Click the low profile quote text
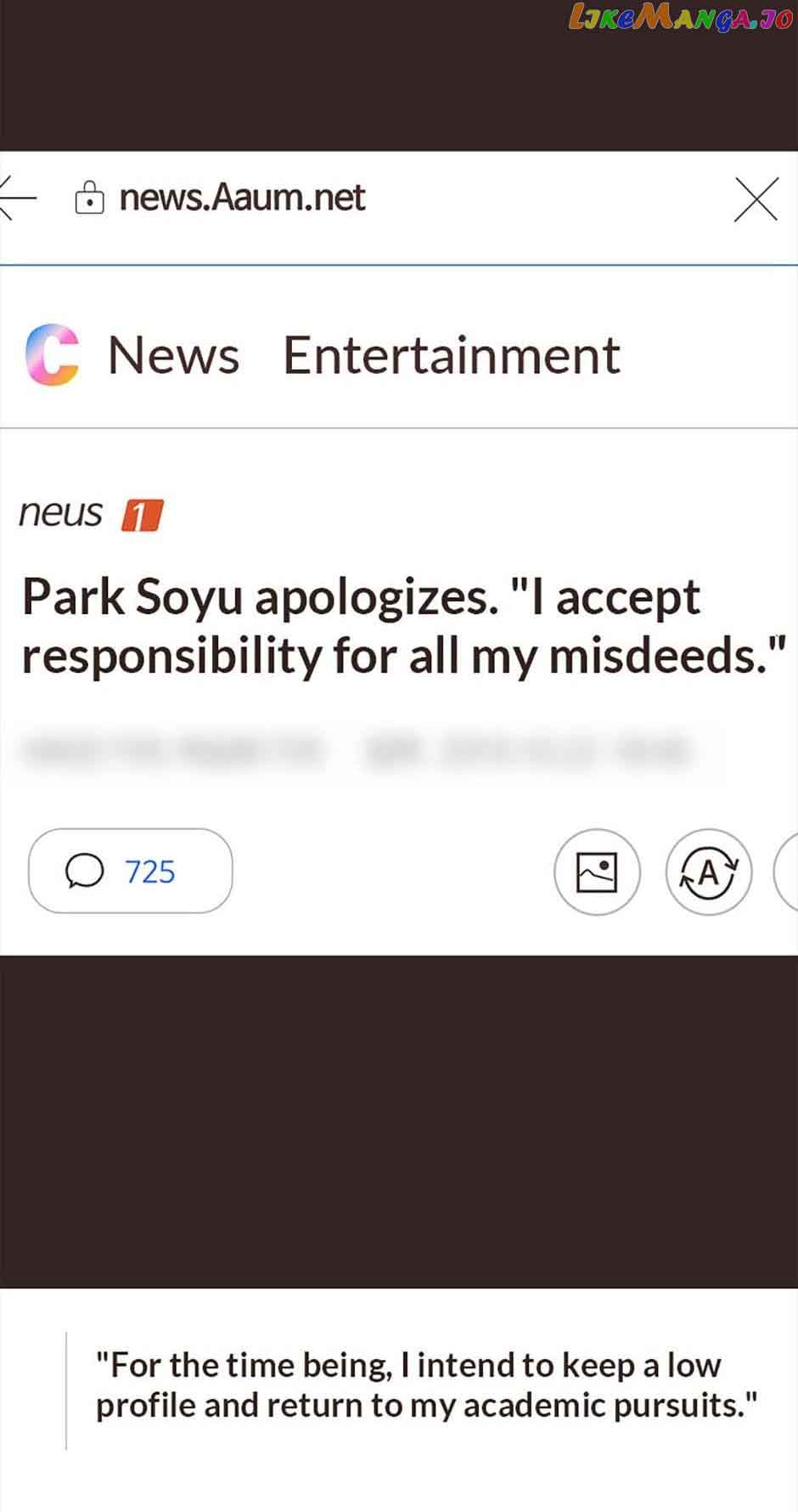This screenshot has width=798, height=1512. pos(426,1385)
